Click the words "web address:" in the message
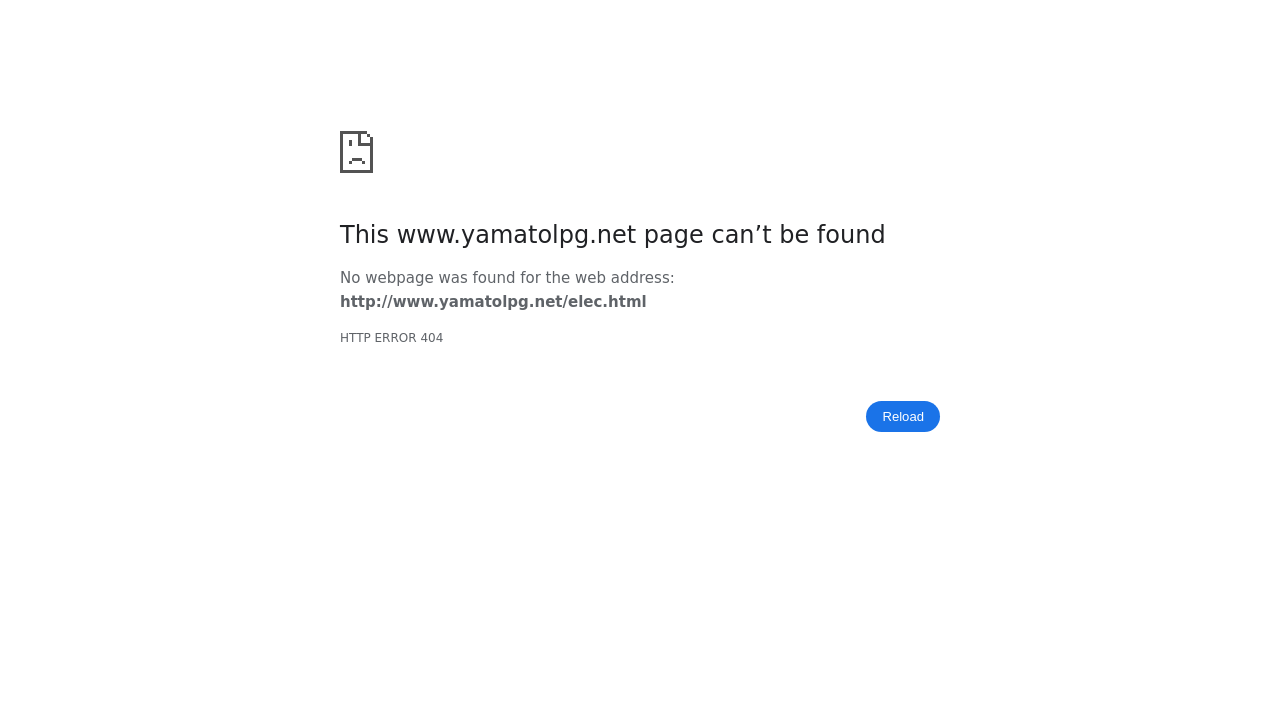Screen dimensions: 1280x720 coord(625,278)
